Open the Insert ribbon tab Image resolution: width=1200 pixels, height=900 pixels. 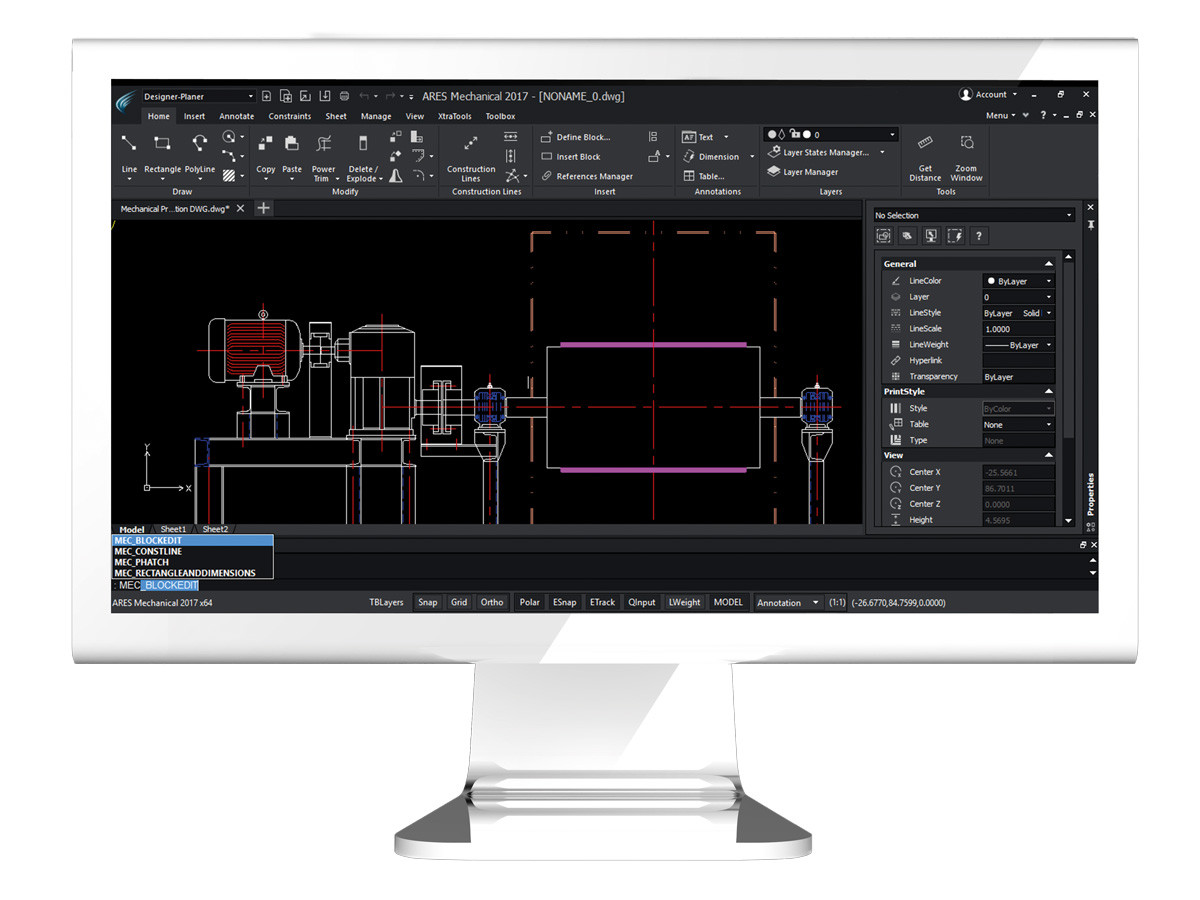pyautogui.click(x=194, y=116)
